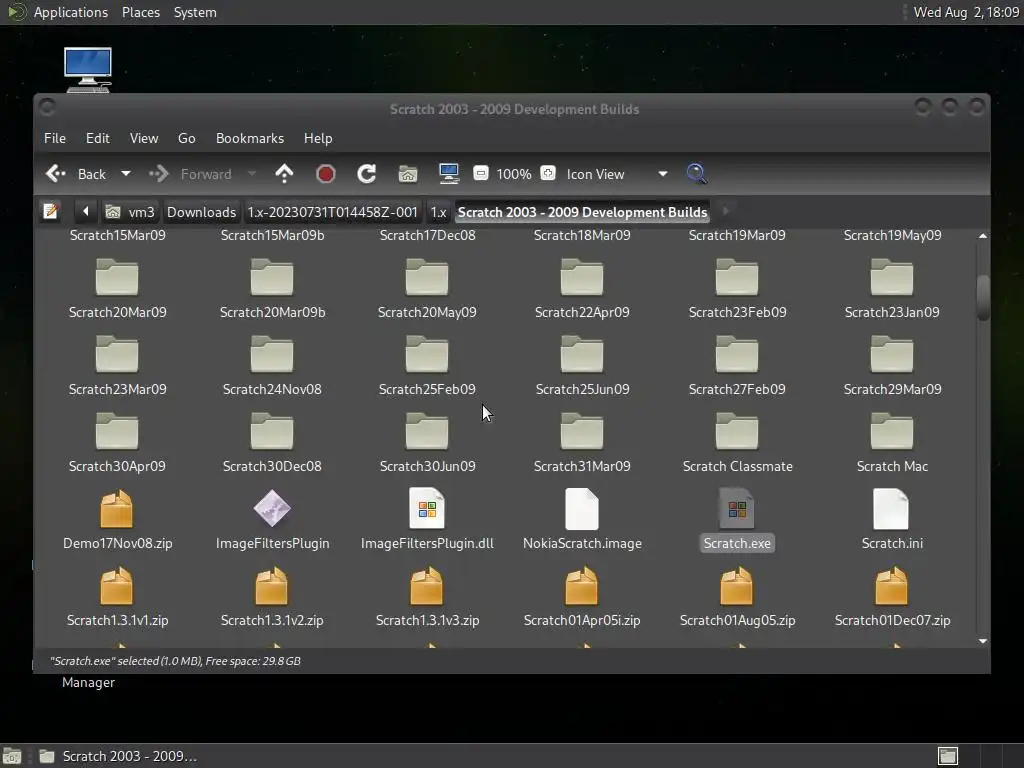This screenshot has width=1024, height=768.
Task: Click the Scratch30Jun09 folder label
Action: (x=428, y=466)
